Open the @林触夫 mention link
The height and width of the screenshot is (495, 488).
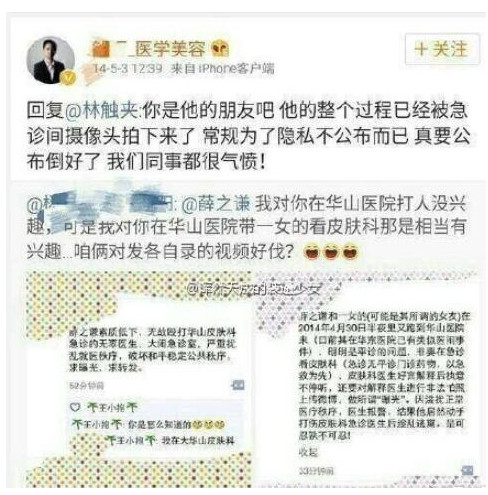[102, 110]
